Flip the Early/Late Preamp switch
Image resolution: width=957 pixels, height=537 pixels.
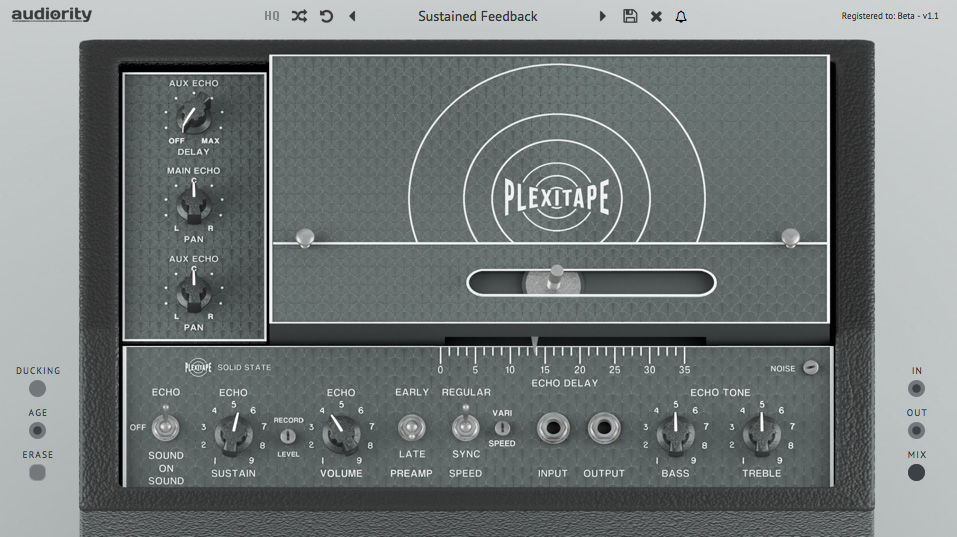coord(411,427)
